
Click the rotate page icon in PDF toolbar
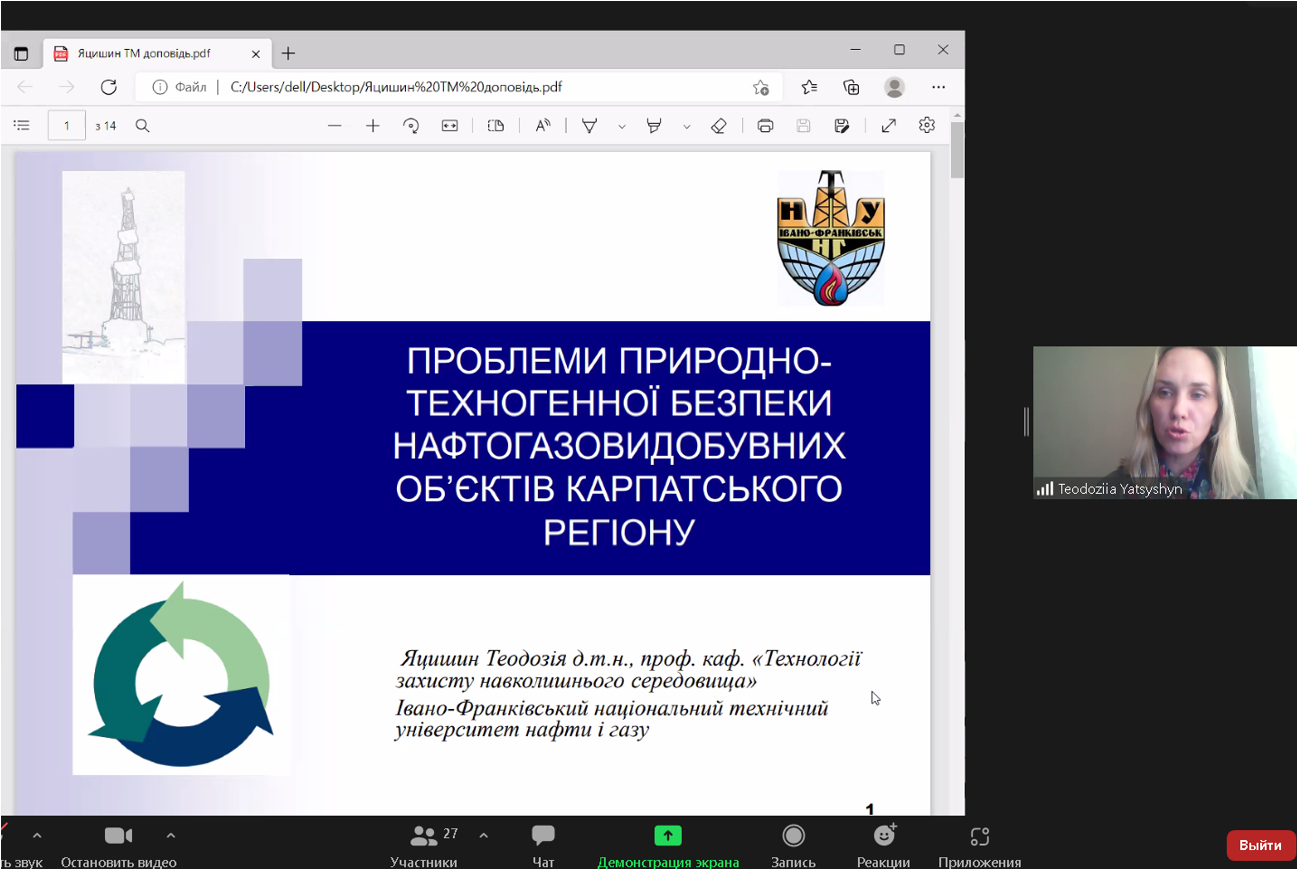pos(411,126)
